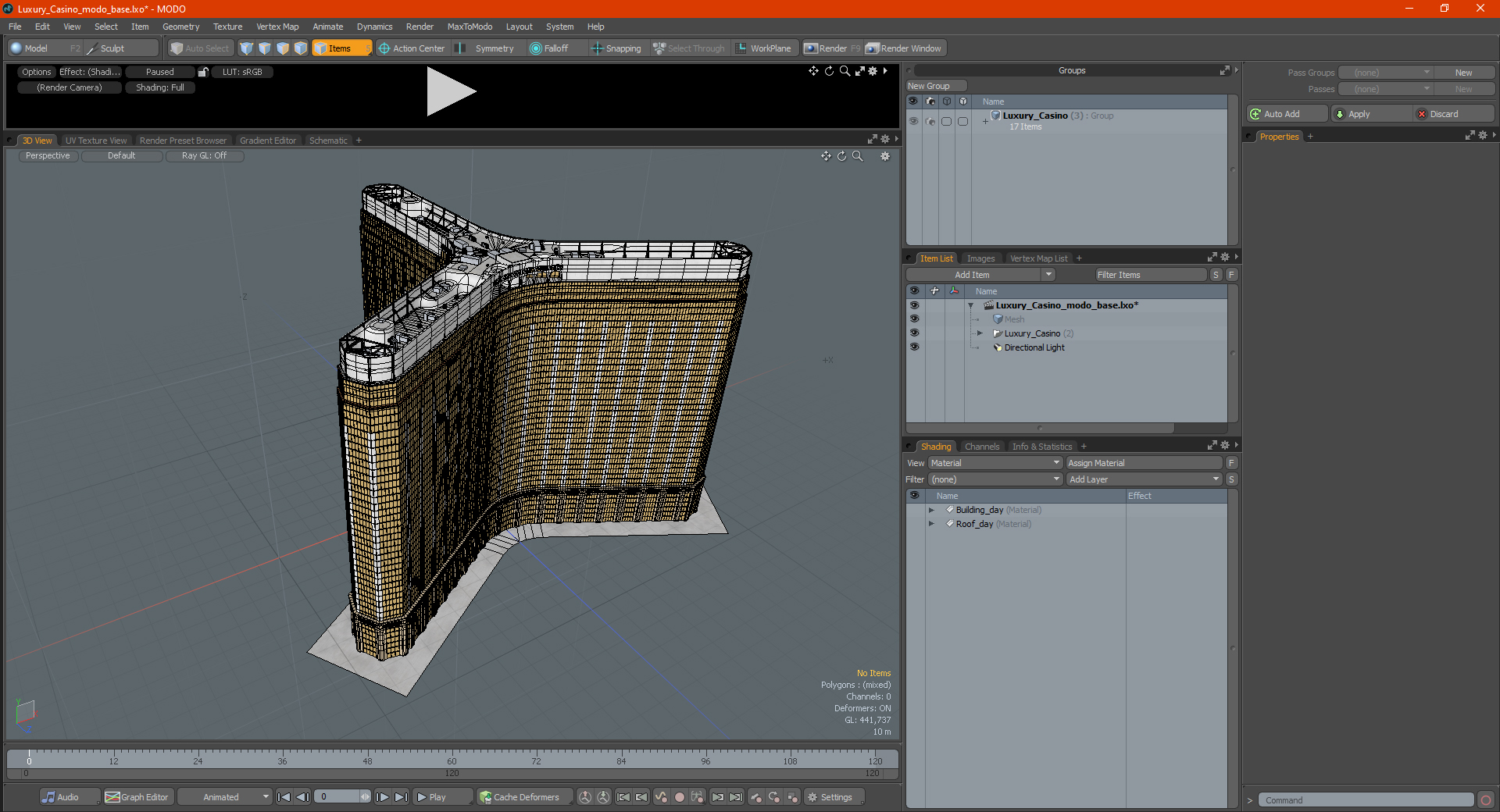Click Apply button in passes
The image size is (1500, 812).
coord(1371,114)
